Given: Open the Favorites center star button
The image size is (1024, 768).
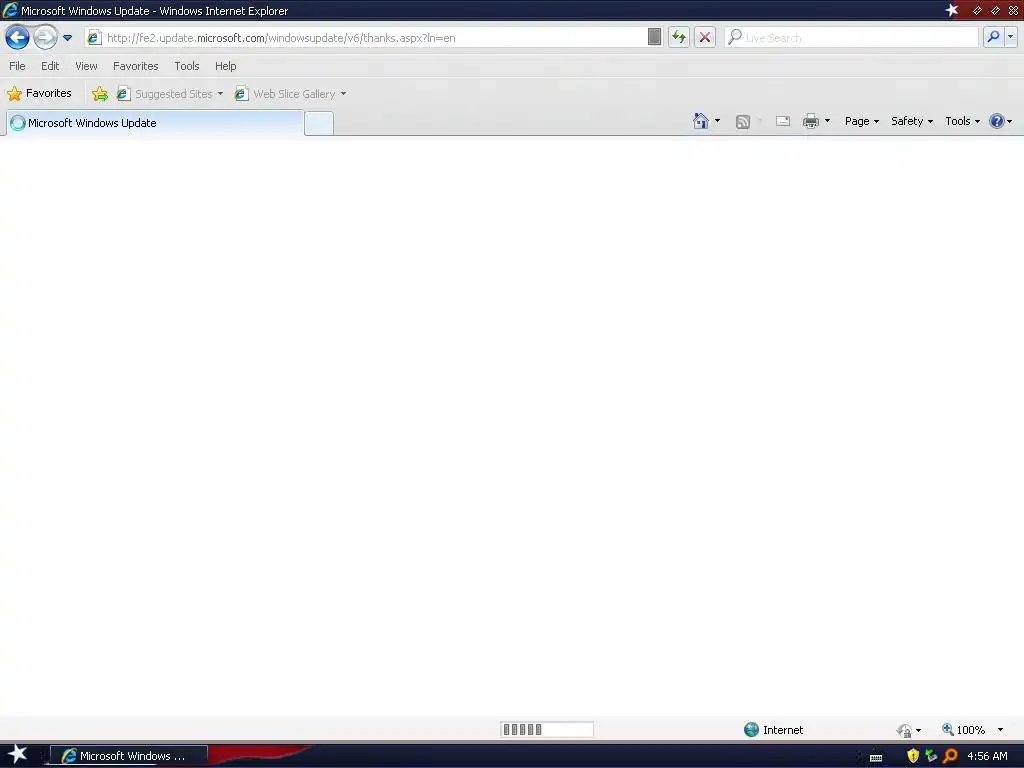Looking at the screenshot, I should pyautogui.click(x=39, y=93).
